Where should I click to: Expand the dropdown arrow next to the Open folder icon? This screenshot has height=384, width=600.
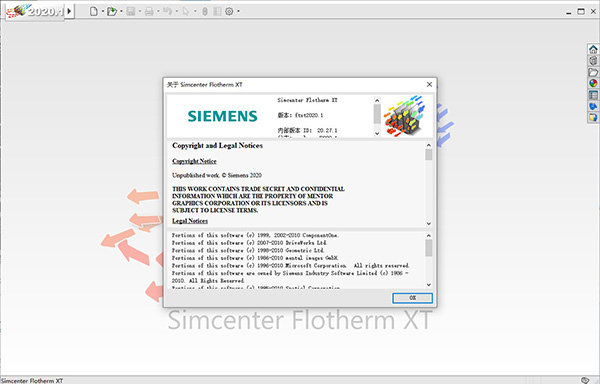point(121,11)
